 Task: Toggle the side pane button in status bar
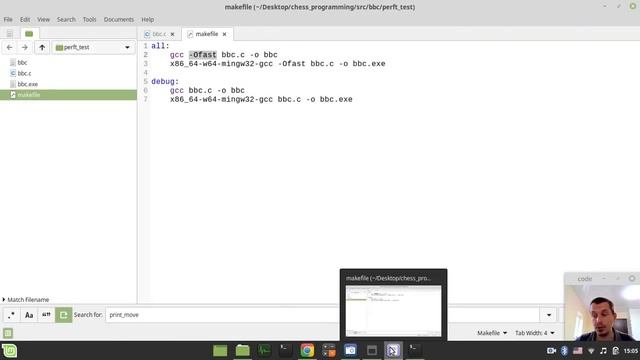pos(8,333)
